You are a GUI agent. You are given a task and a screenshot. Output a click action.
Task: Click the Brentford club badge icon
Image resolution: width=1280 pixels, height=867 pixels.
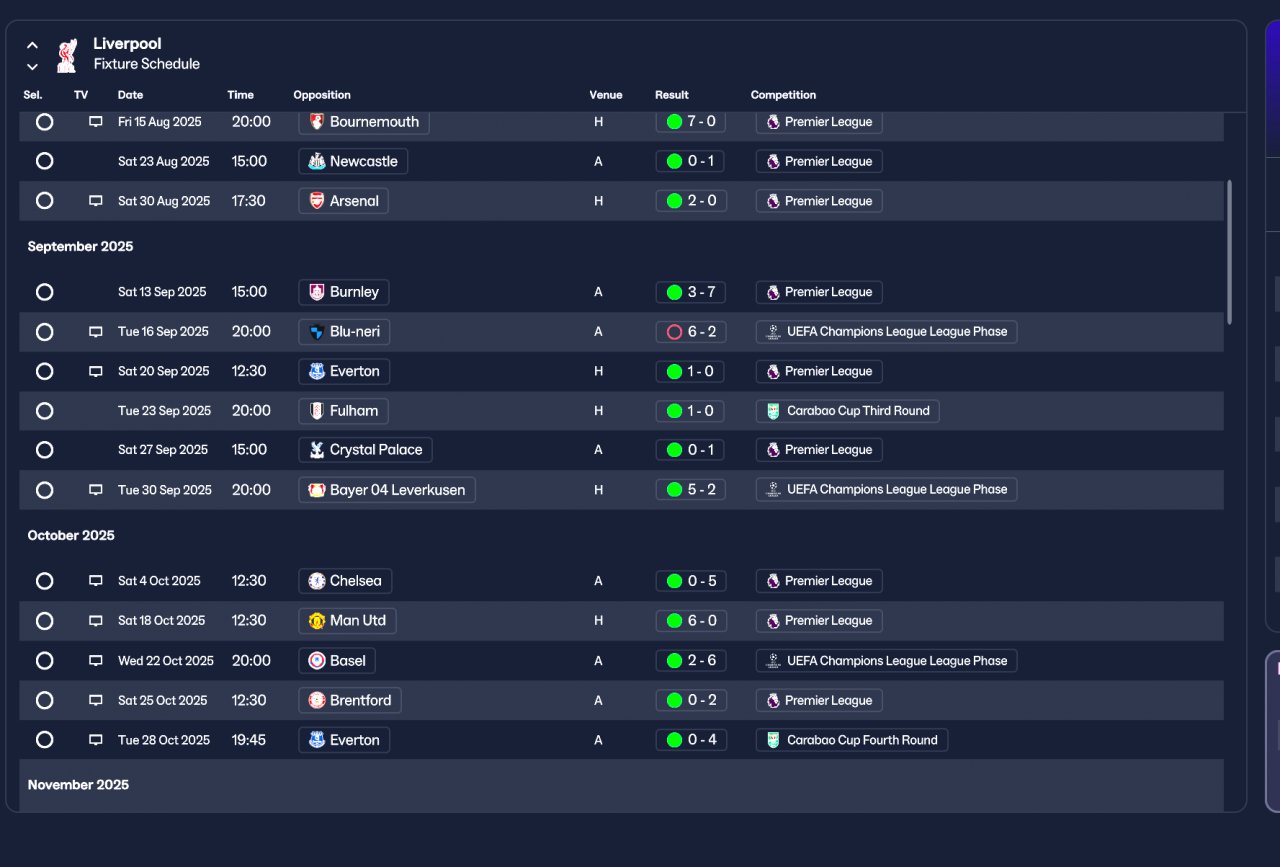pyautogui.click(x=317, y=701)
